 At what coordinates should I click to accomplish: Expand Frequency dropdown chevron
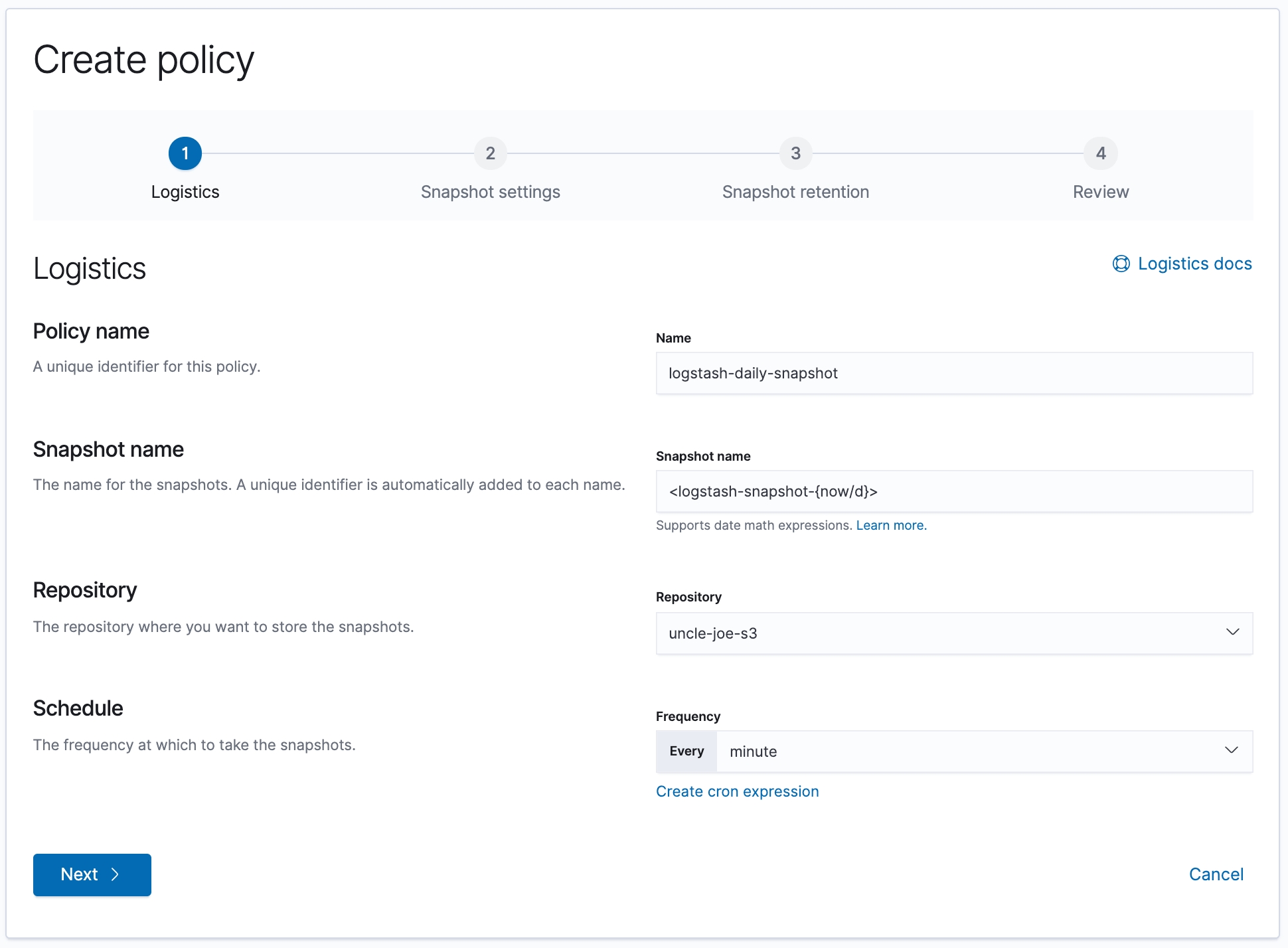(x=1231, y=750)
